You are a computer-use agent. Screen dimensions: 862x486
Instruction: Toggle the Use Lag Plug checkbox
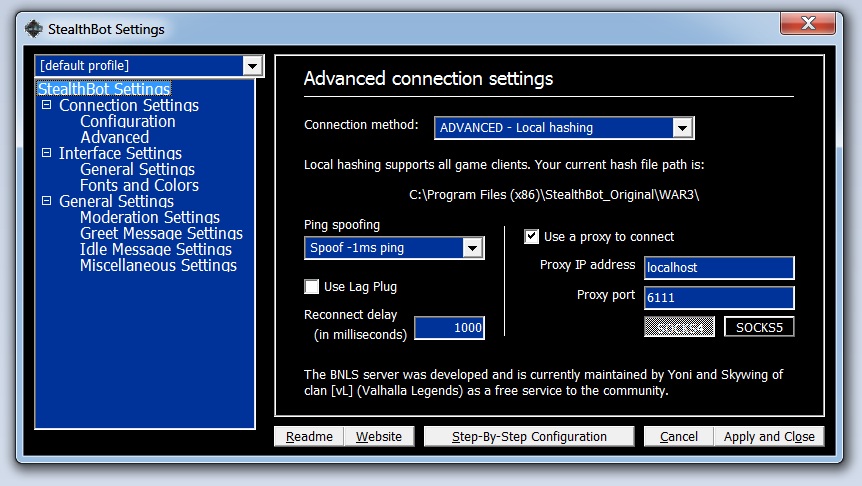(x=312, y=286)
